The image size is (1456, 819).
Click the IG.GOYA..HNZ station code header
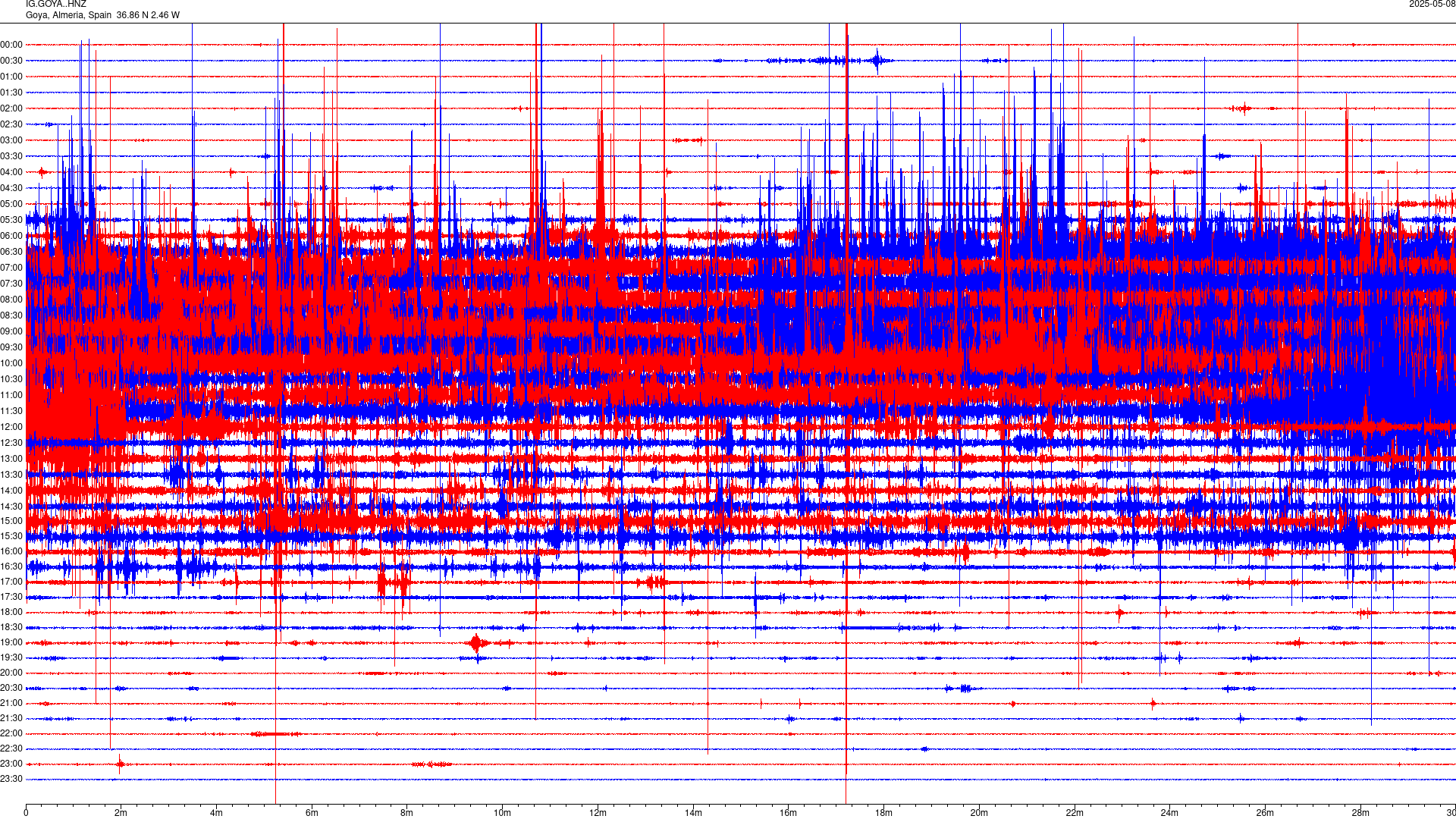click(x=56, y=4)
